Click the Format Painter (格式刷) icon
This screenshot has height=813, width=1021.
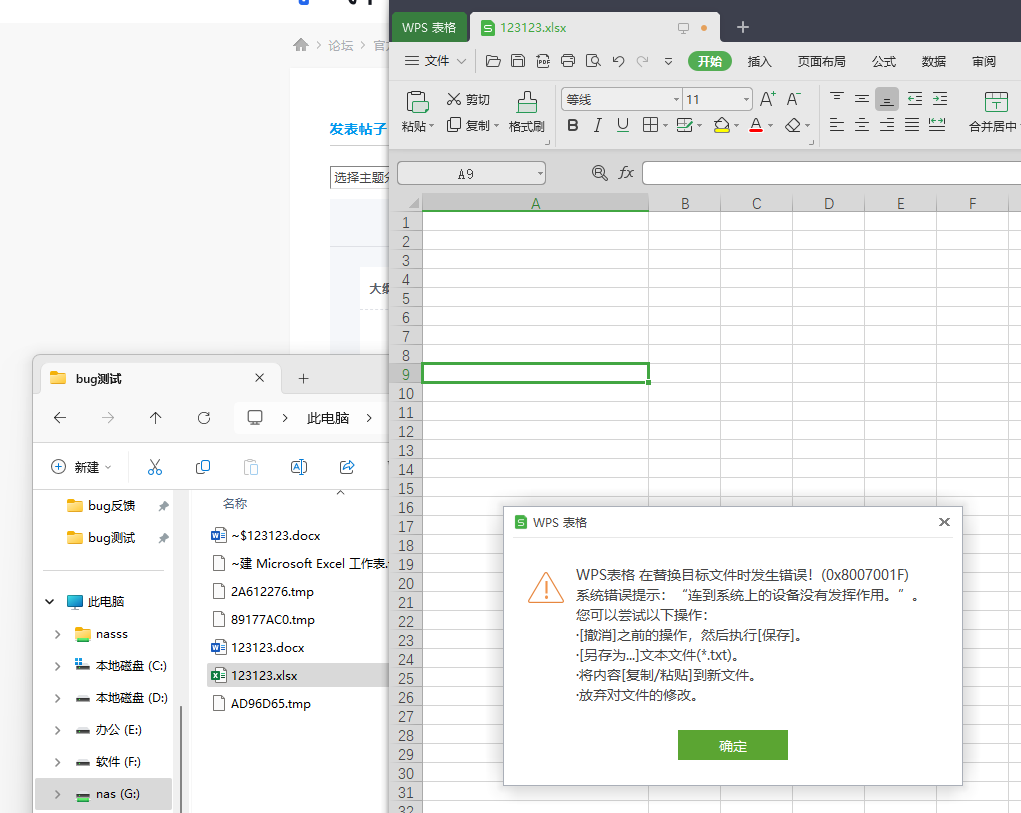click(x=526, y=102)
